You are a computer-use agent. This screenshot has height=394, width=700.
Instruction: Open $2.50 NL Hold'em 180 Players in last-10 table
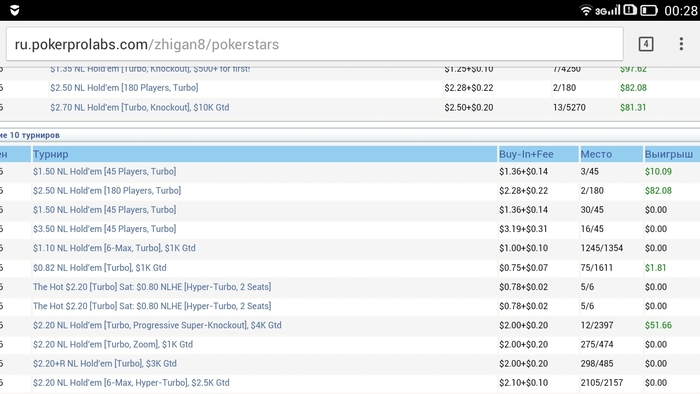click(107, 191)
